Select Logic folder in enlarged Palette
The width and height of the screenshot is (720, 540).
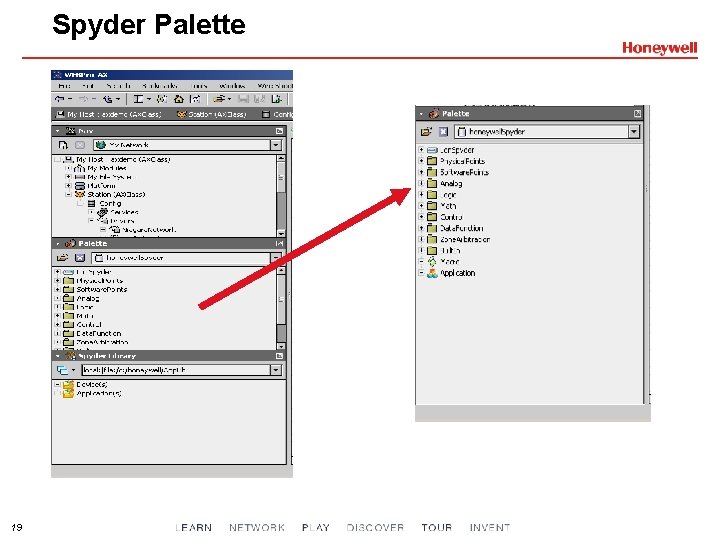448,195
